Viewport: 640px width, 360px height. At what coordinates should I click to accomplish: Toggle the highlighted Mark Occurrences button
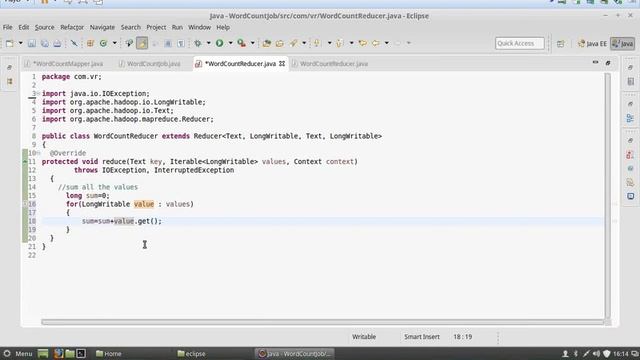tap(142, 43)
